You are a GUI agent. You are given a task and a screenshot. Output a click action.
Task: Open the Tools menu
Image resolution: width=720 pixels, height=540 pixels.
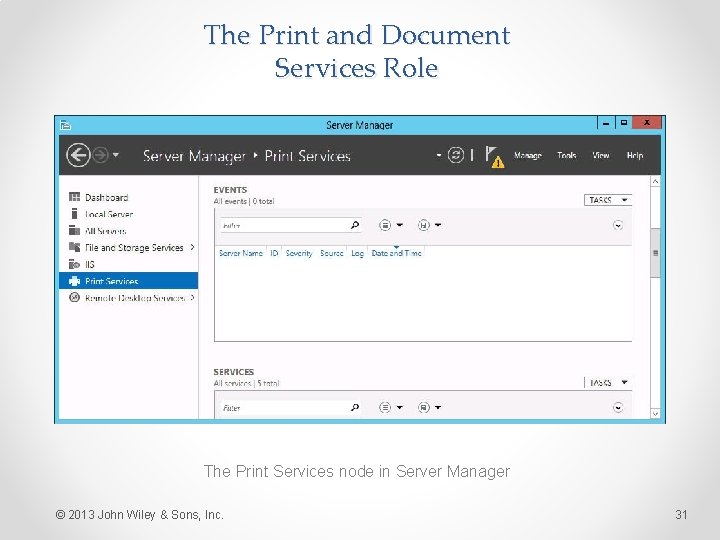pyautogui.click(x=567, y=155)
